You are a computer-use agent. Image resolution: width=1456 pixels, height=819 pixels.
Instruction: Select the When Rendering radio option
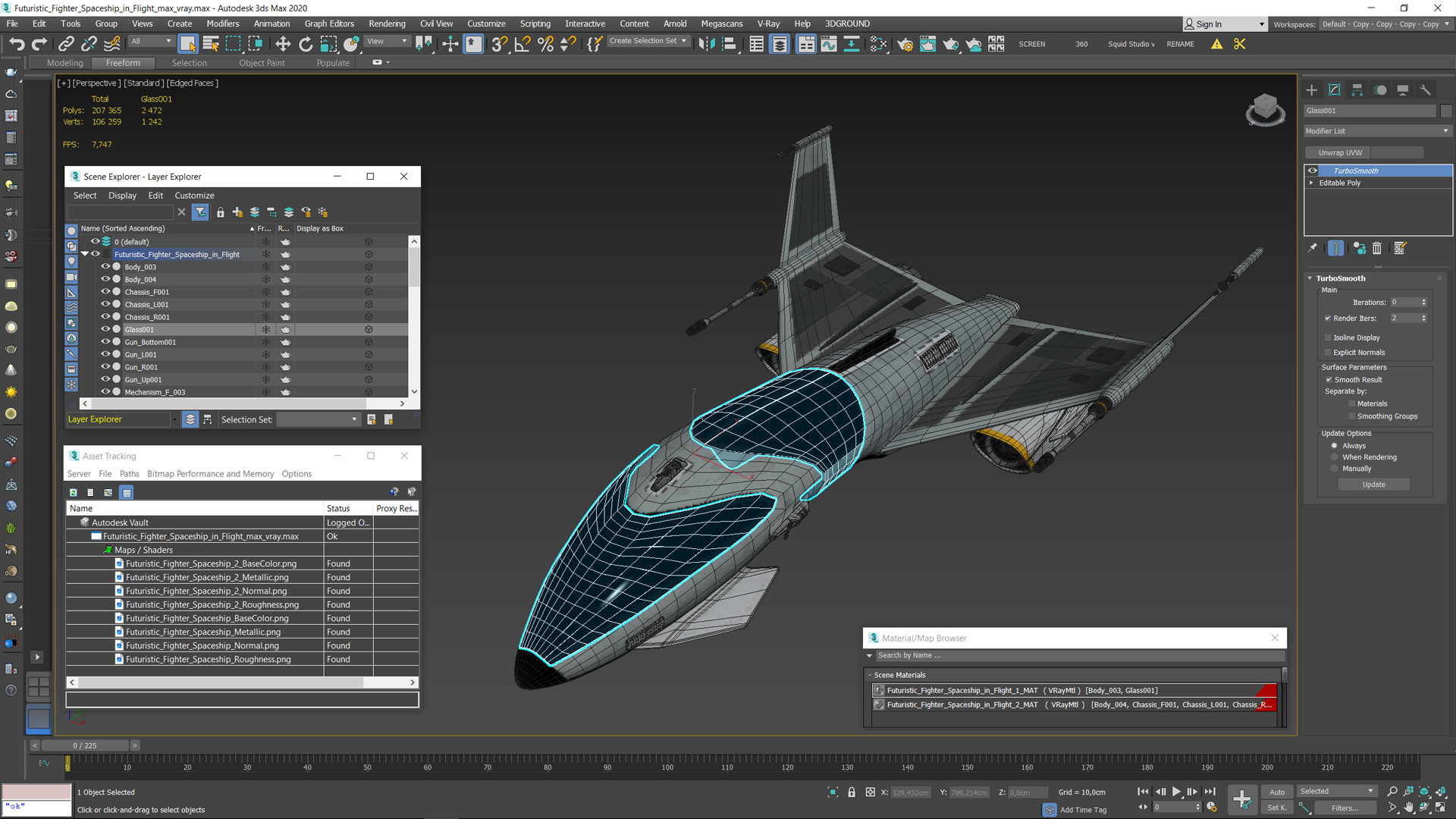click(x=1335, y=457)
